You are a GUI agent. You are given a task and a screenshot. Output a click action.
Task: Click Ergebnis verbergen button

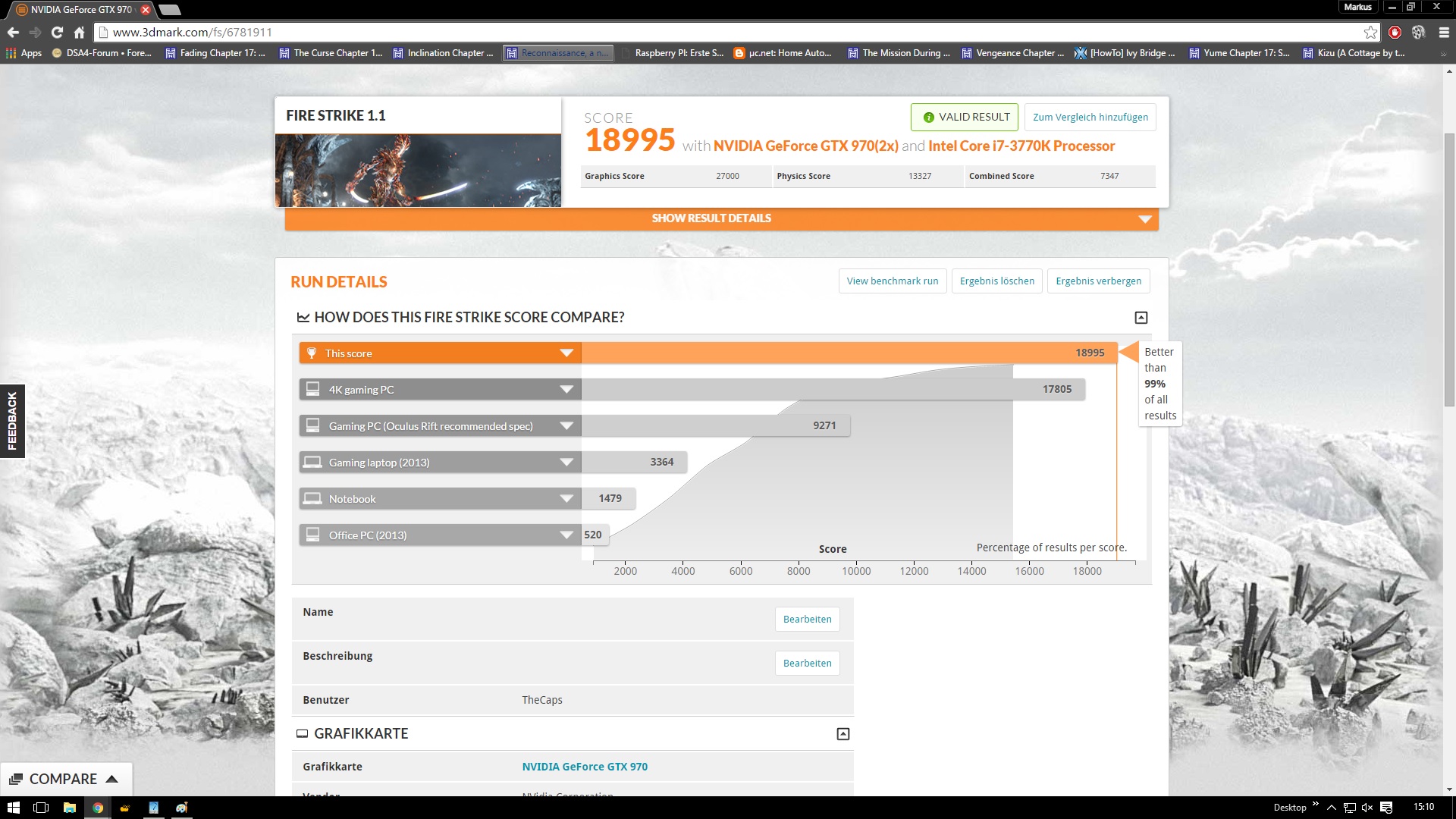[1098, 281]
